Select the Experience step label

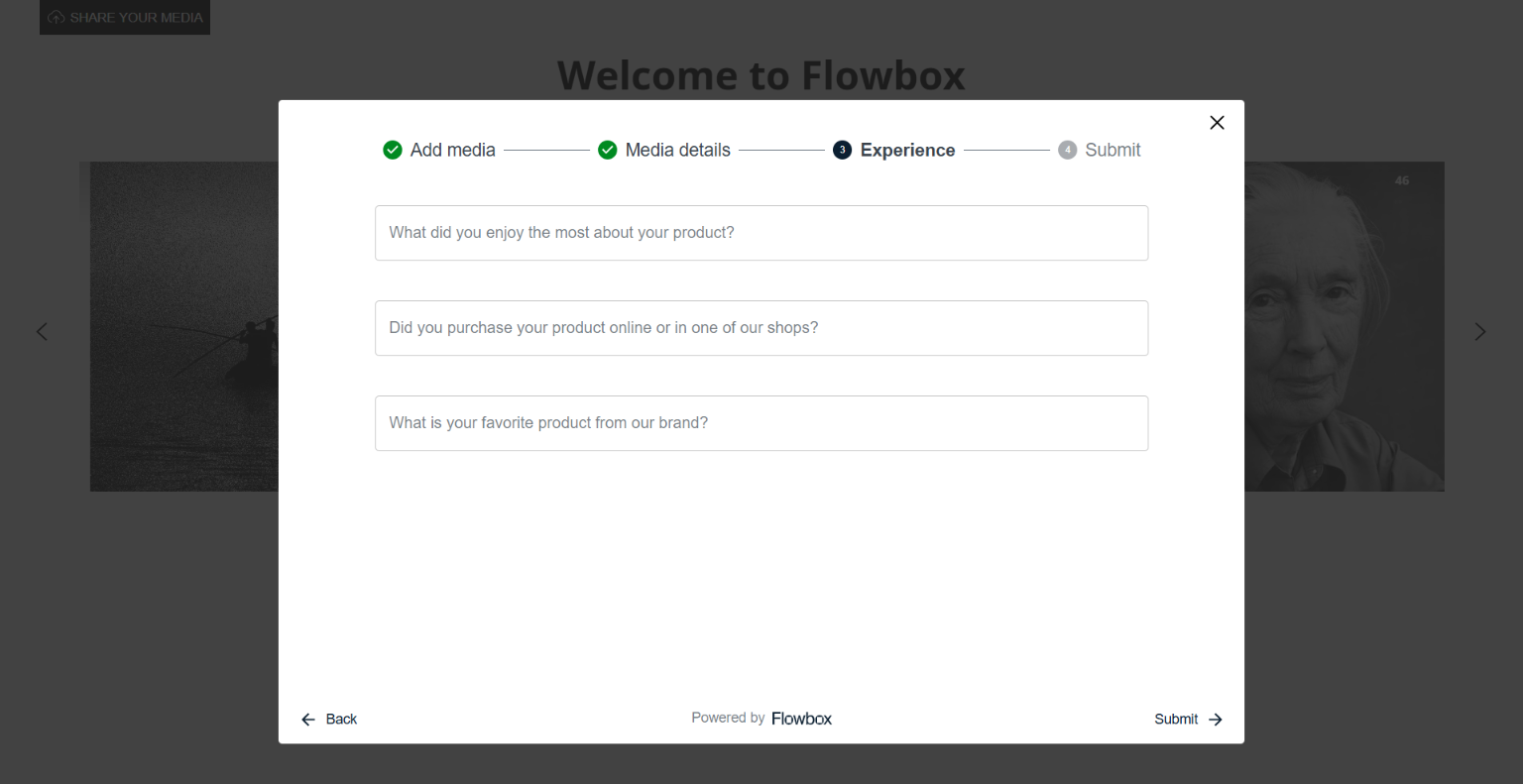[907, 151]
